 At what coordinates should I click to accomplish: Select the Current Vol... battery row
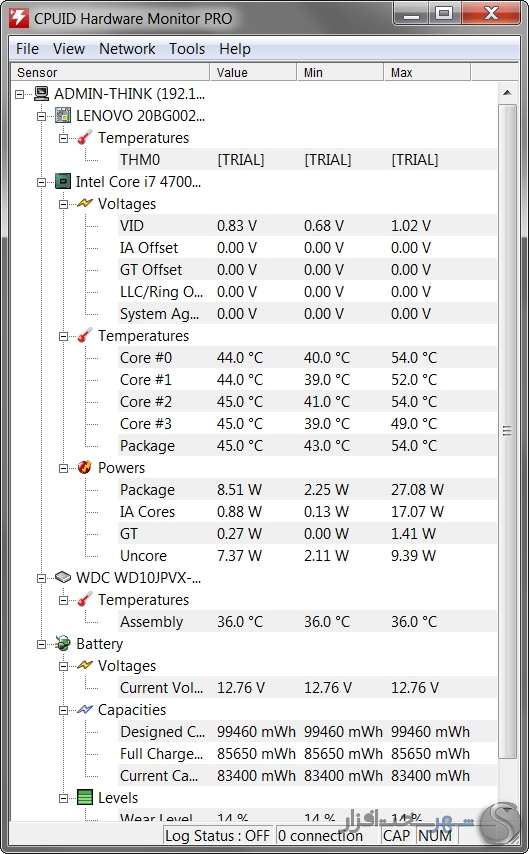point(307,687)
